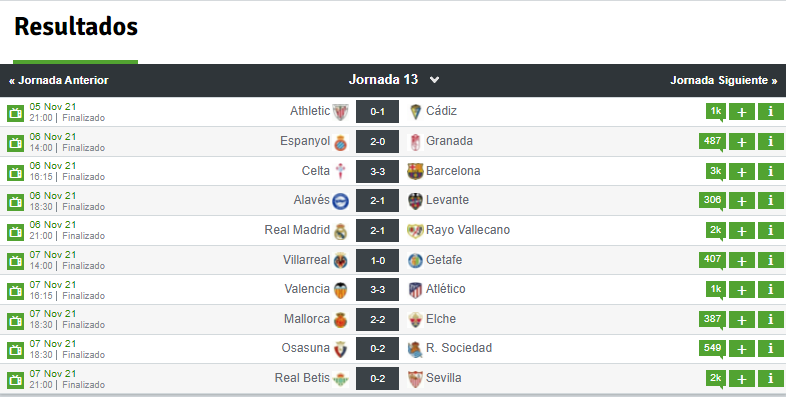Go to Jornada Siguiente
Screen dimensions: 786x397
724,80
